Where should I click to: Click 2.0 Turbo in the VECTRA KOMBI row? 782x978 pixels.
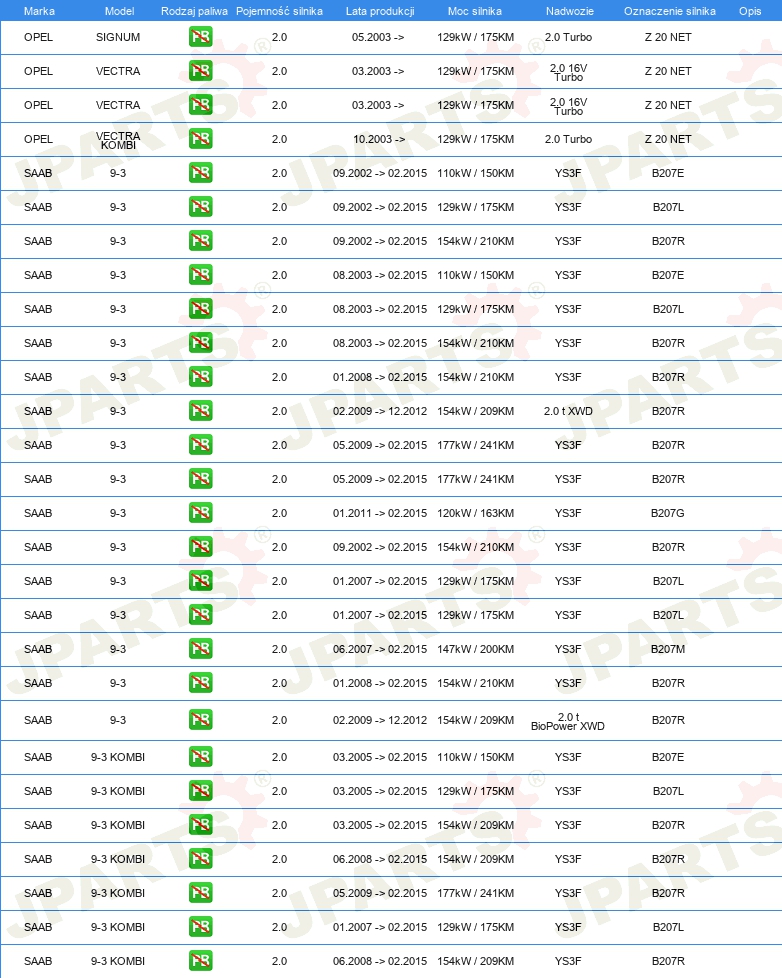(x=568, y=139)
